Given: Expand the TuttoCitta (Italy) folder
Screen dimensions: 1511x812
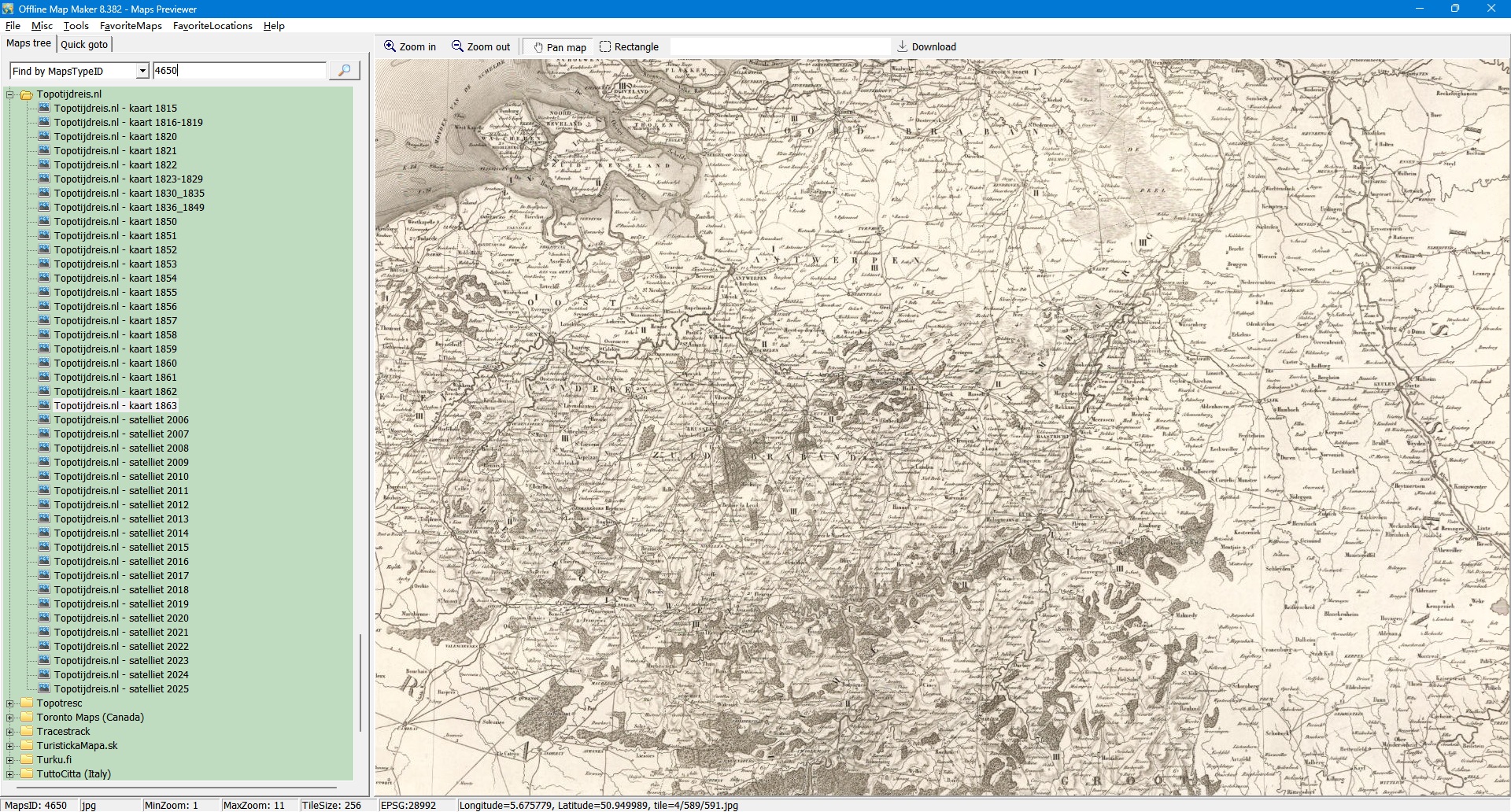Looking at the screenshot, I should (10, 774).
